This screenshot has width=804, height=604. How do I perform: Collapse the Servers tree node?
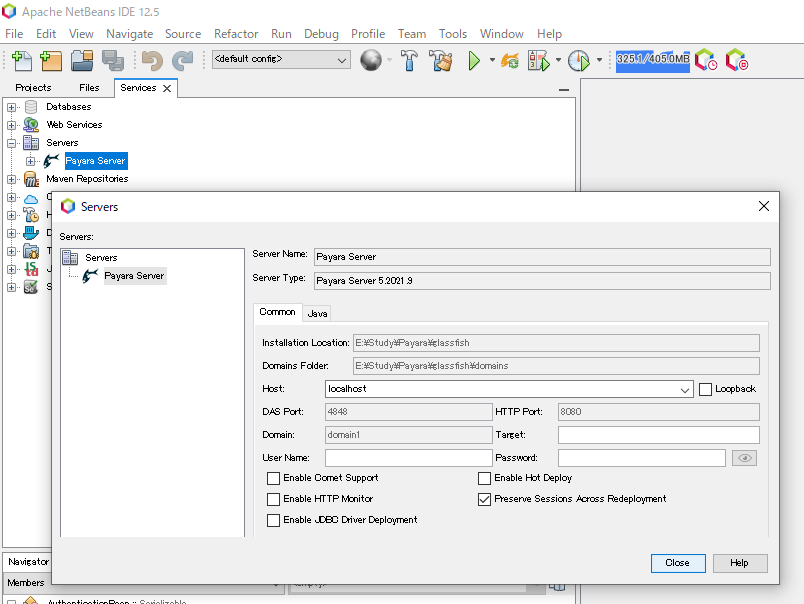coord(11,143)
